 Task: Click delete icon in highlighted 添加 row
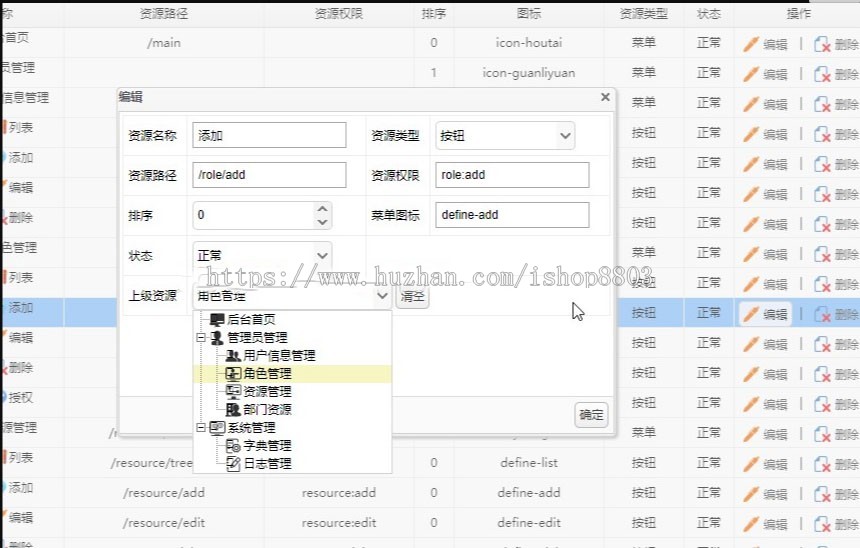822,314
